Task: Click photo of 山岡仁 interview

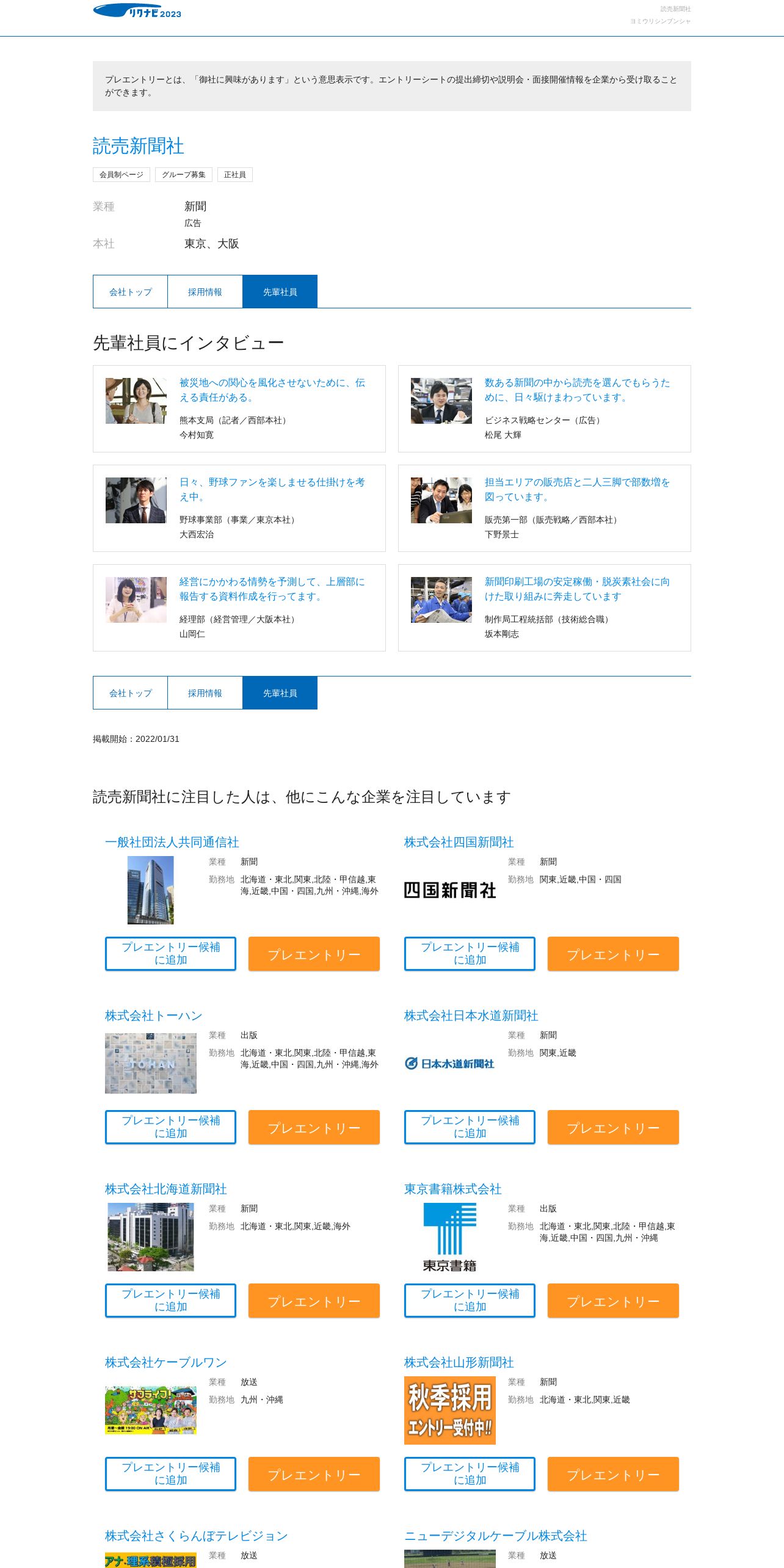Action: pyautogui.click(x=136, y=600)
